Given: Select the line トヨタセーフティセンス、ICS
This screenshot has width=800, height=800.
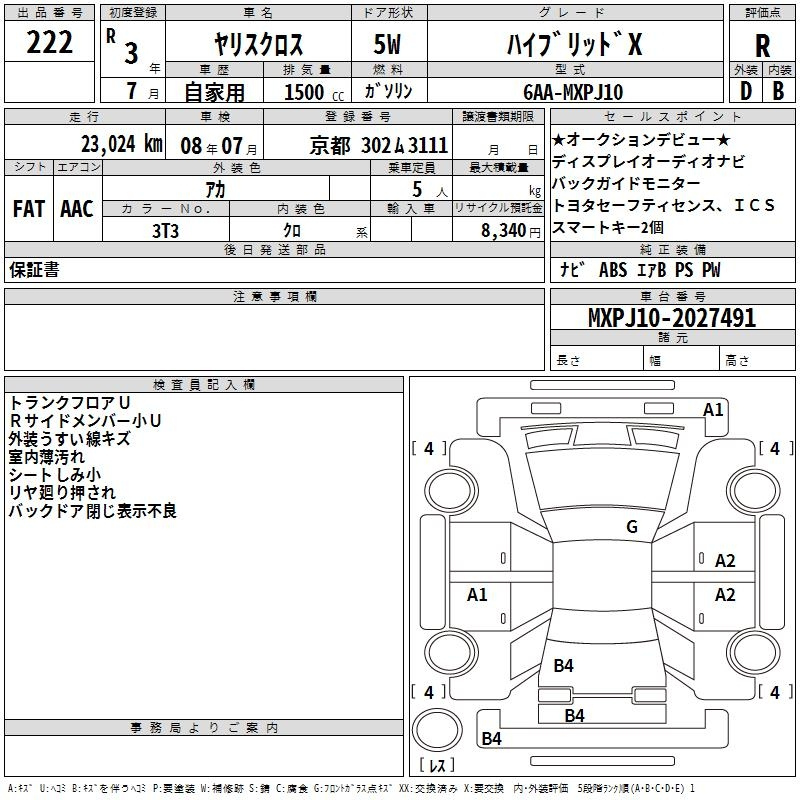Looking at the screenshot, I should click(x=664, y=205).
